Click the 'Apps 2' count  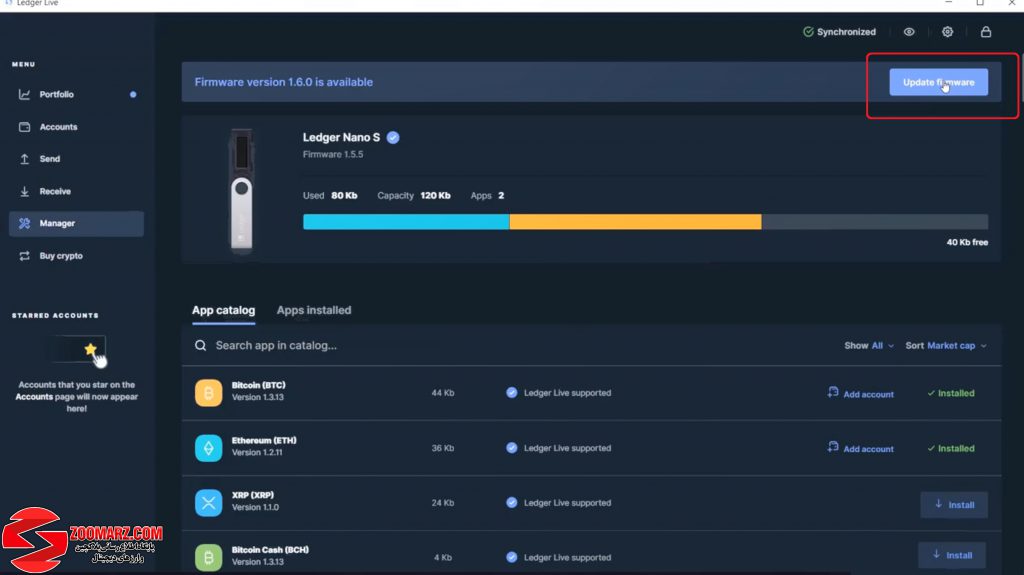click(x=487, y=195)
